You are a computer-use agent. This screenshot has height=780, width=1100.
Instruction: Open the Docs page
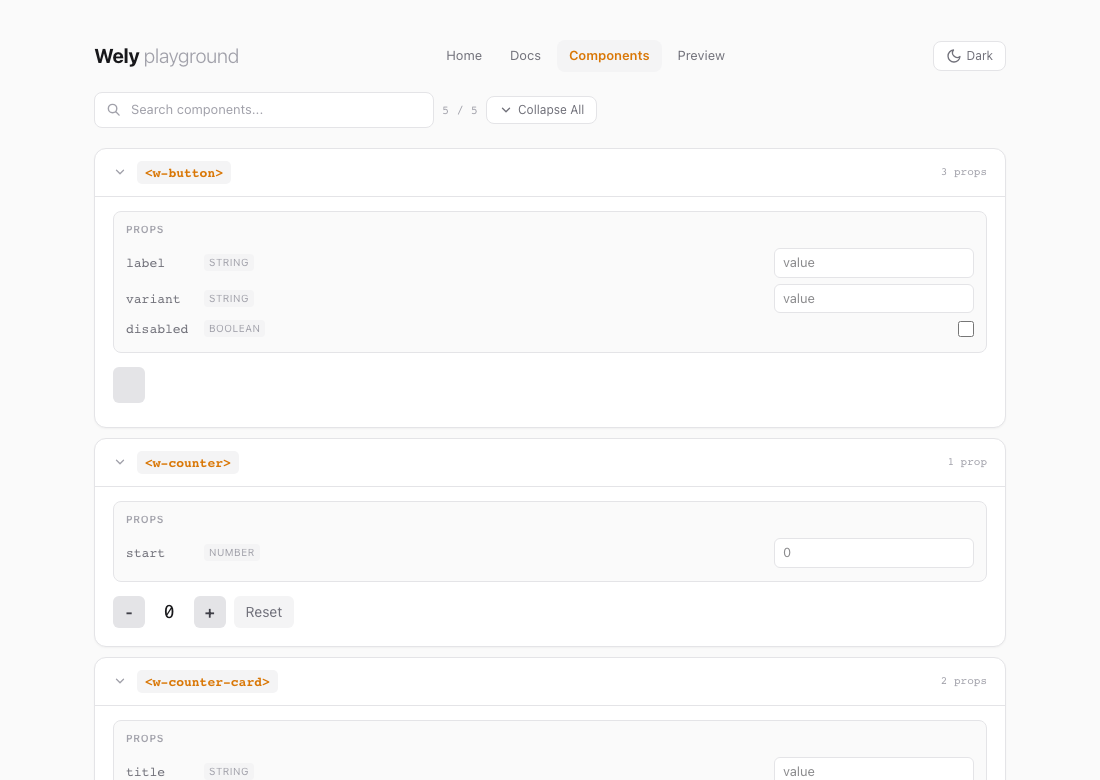[525, 55]
